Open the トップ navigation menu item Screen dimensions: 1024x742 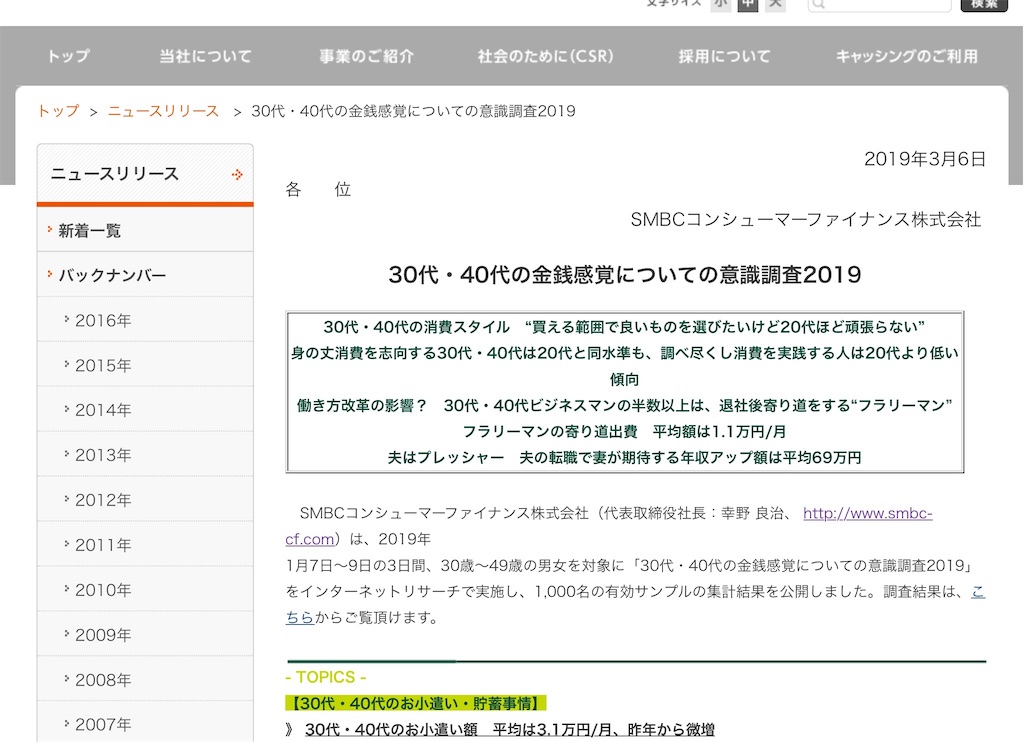(68, 56)
